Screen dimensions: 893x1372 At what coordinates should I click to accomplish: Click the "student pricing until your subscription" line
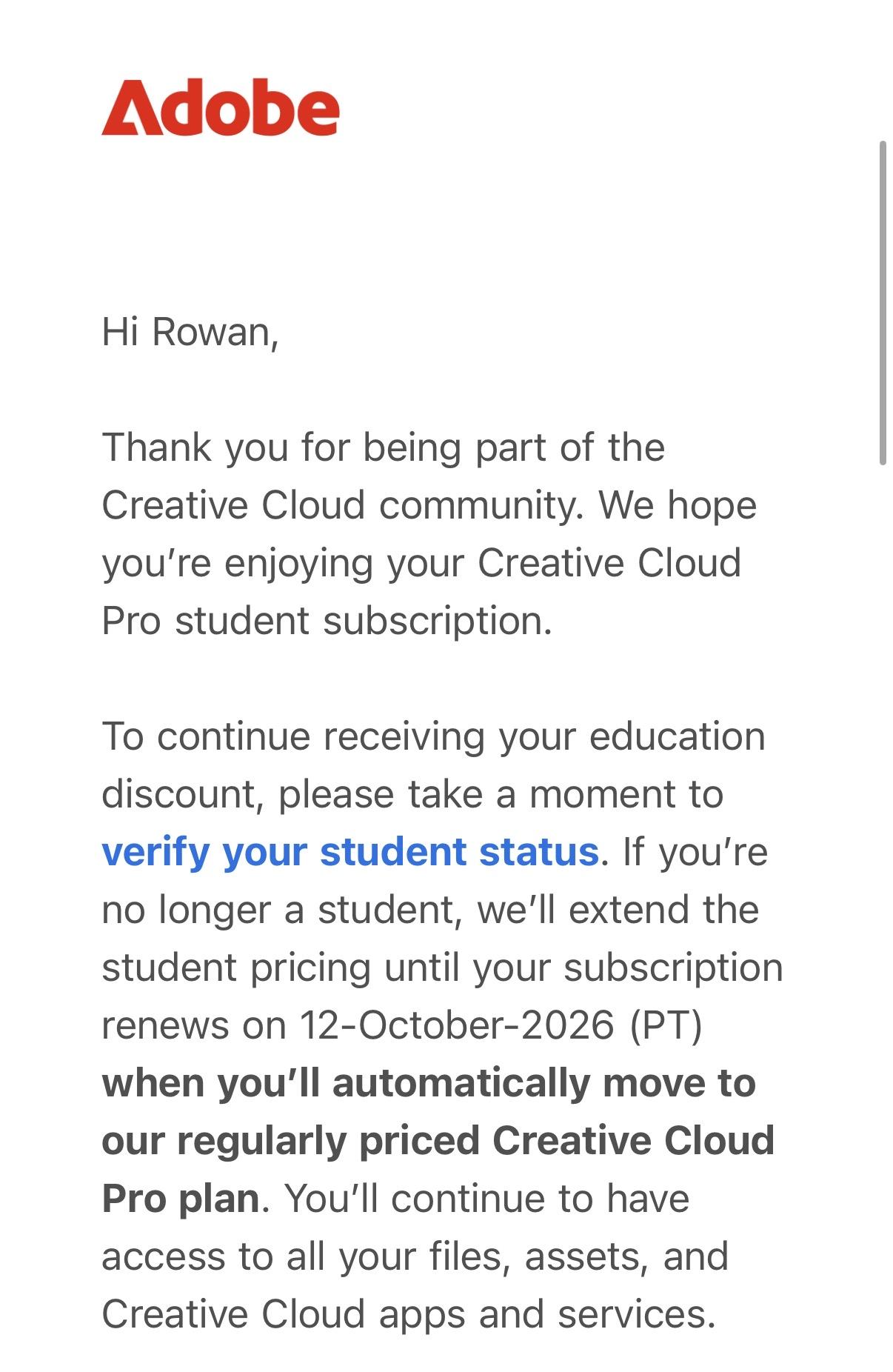click(442, 968)
